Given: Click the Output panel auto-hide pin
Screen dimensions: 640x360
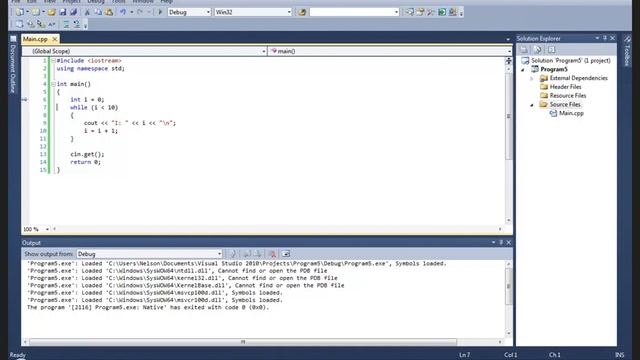Looking at the screenshot, I should [501, 242].
